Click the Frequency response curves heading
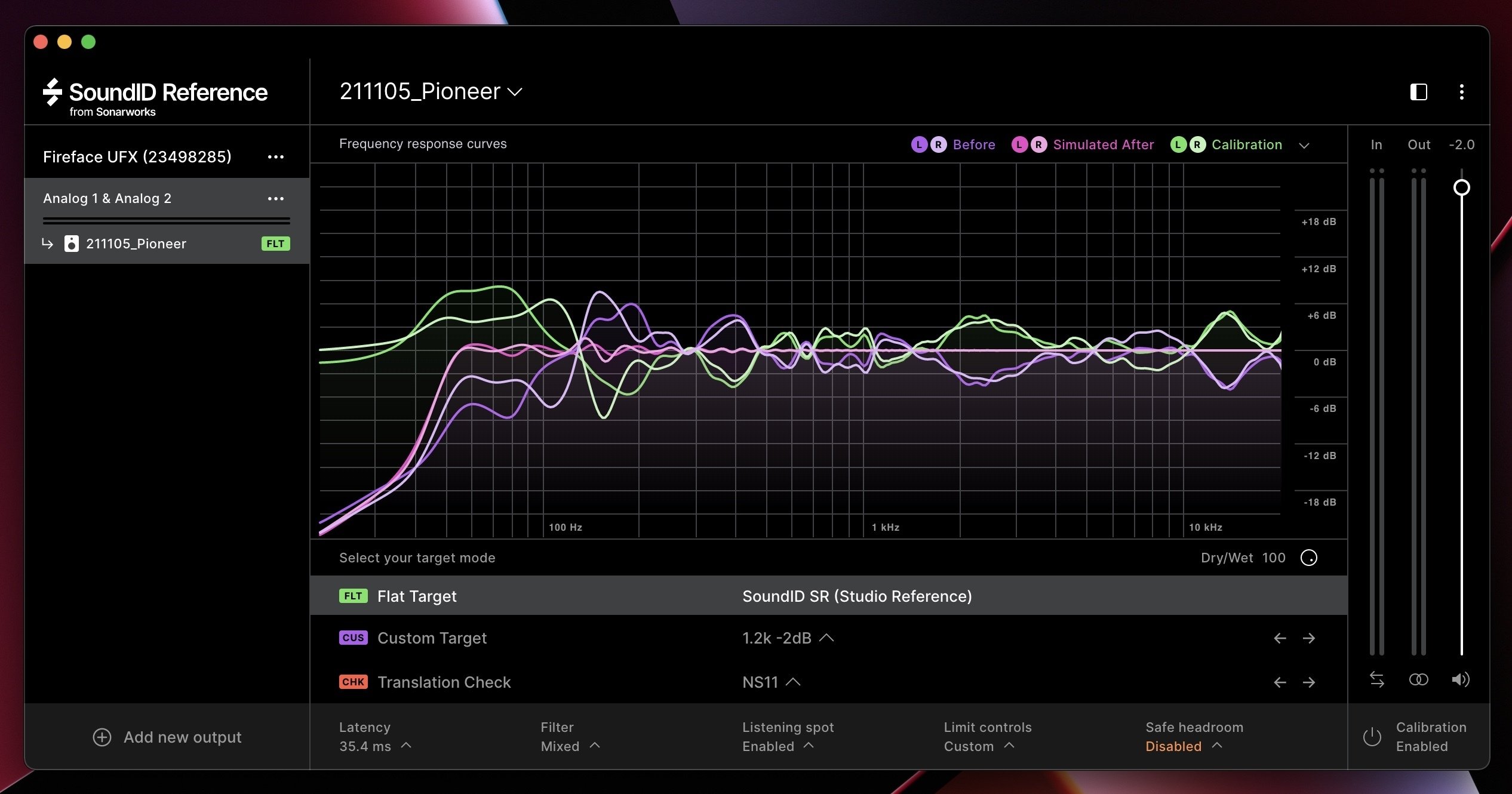This screenshot has height=794, width=1512. click(423, 144)
